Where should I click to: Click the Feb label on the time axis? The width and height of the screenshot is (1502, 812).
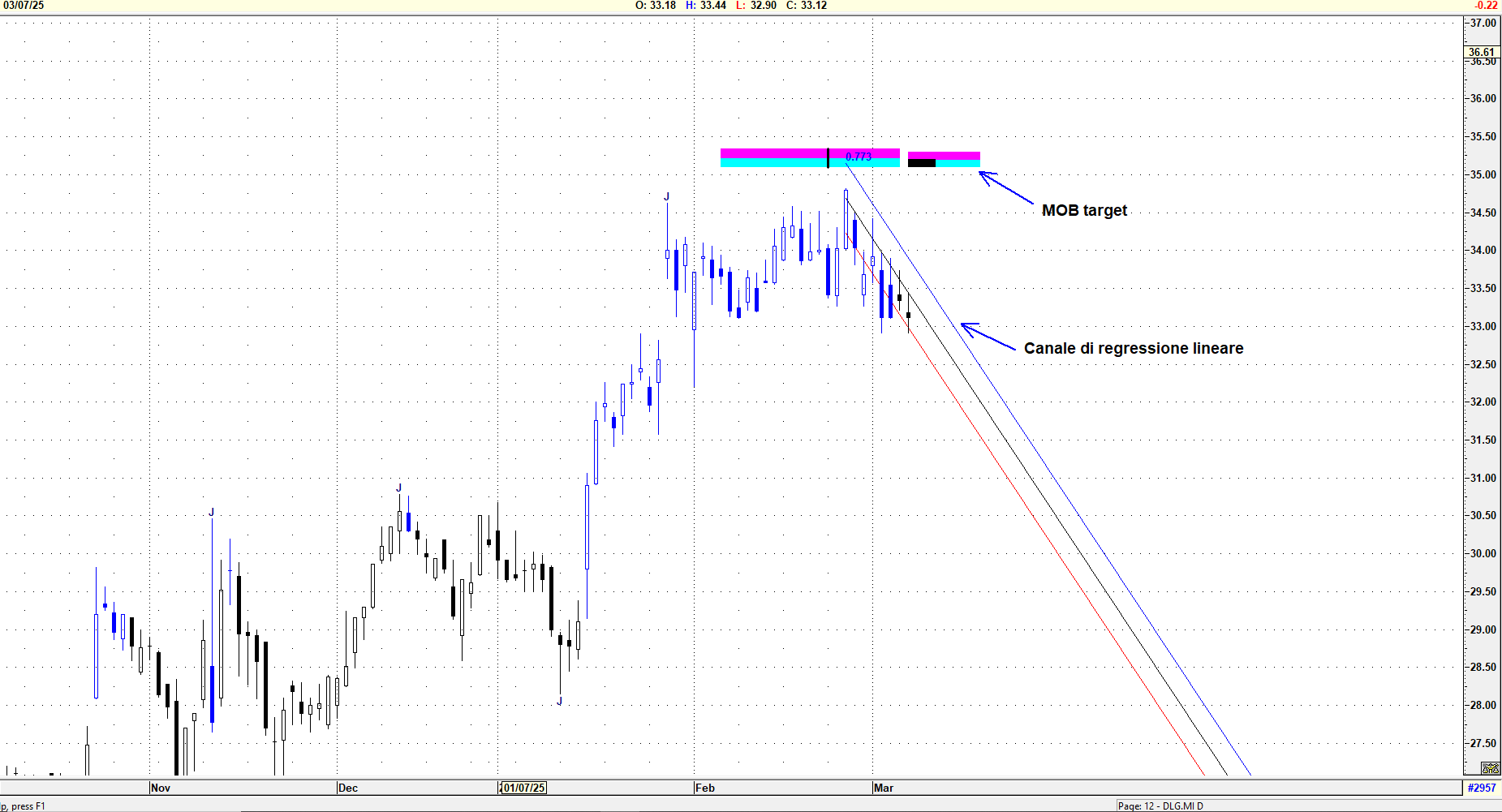point(705,788)
